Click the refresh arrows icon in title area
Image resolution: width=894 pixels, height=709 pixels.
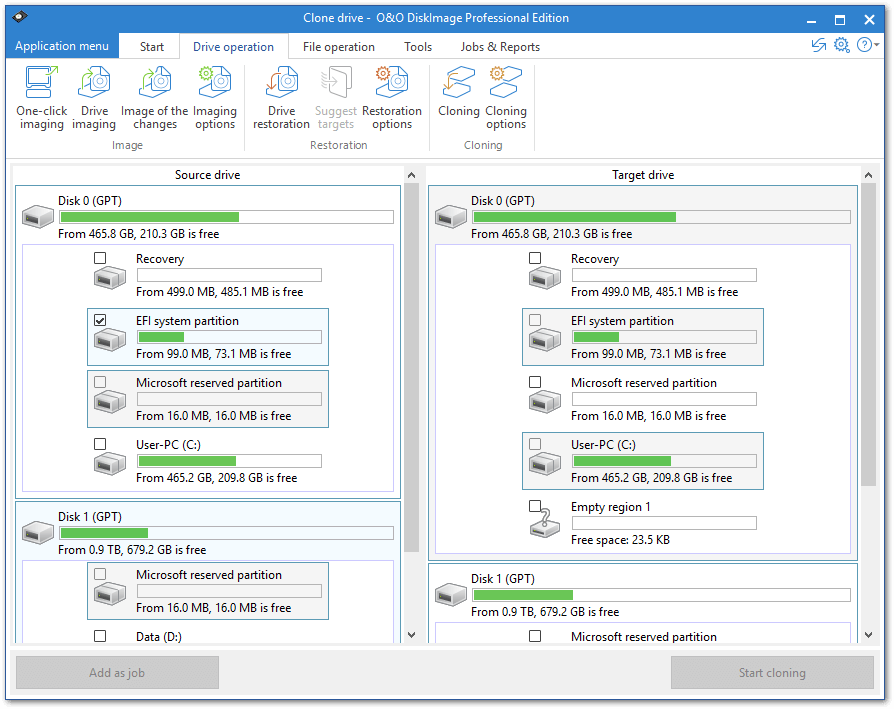click(x=819, y=45)
